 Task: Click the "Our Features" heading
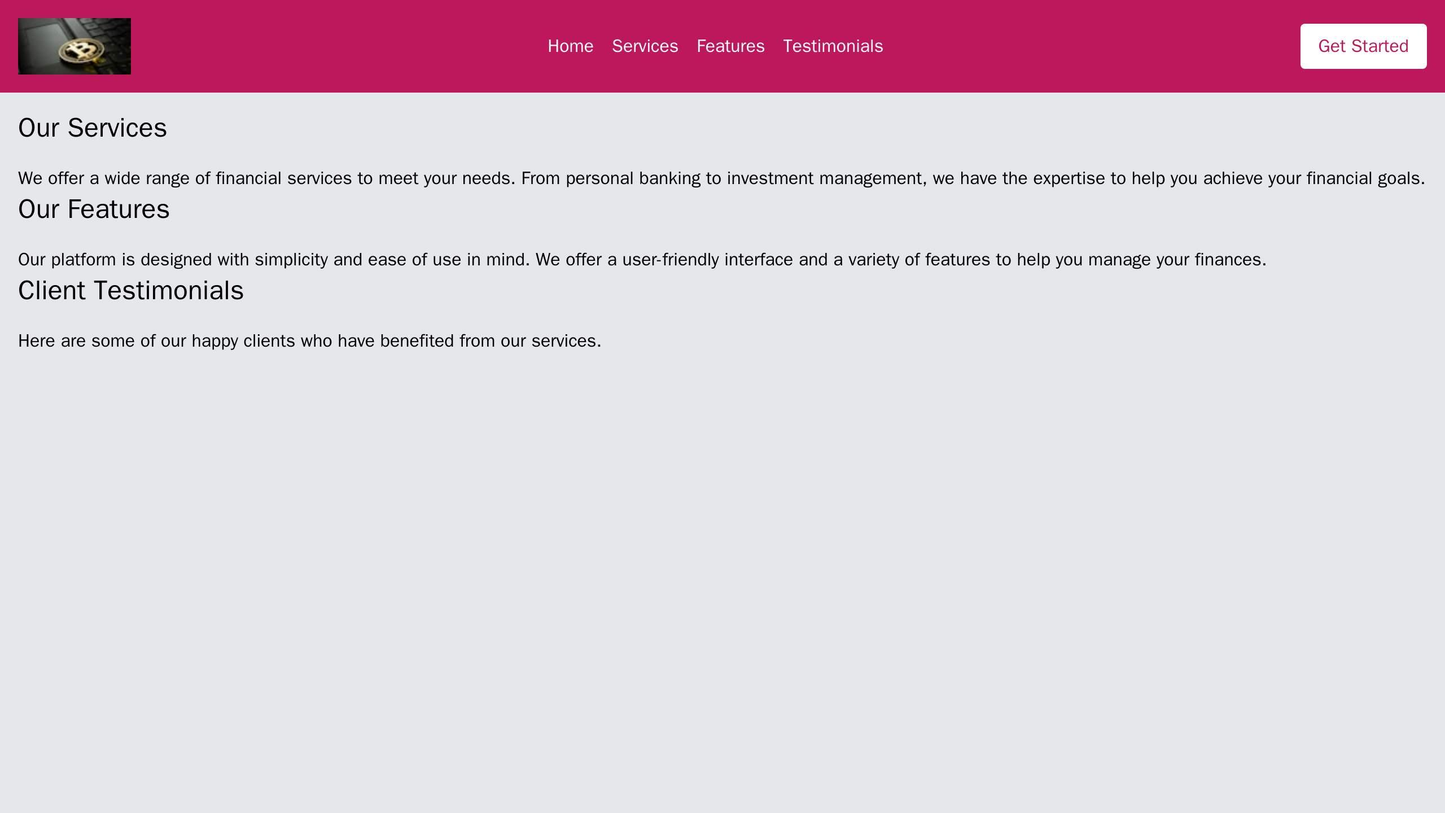94,209
